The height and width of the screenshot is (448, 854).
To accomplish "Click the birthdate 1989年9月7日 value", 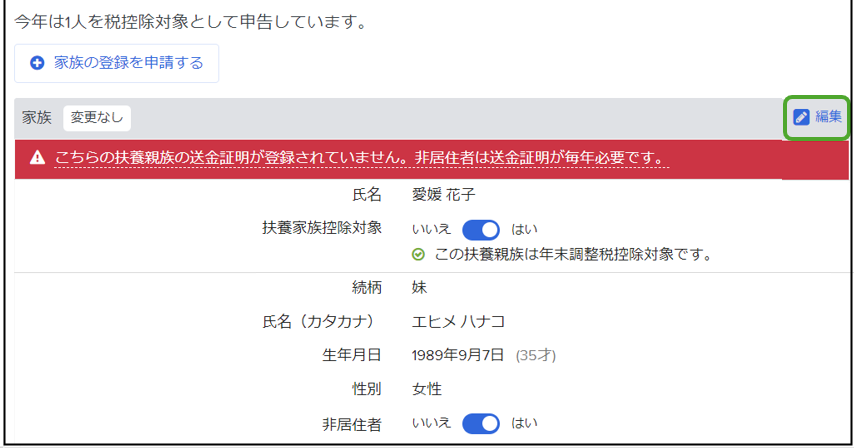I will 458,355.
